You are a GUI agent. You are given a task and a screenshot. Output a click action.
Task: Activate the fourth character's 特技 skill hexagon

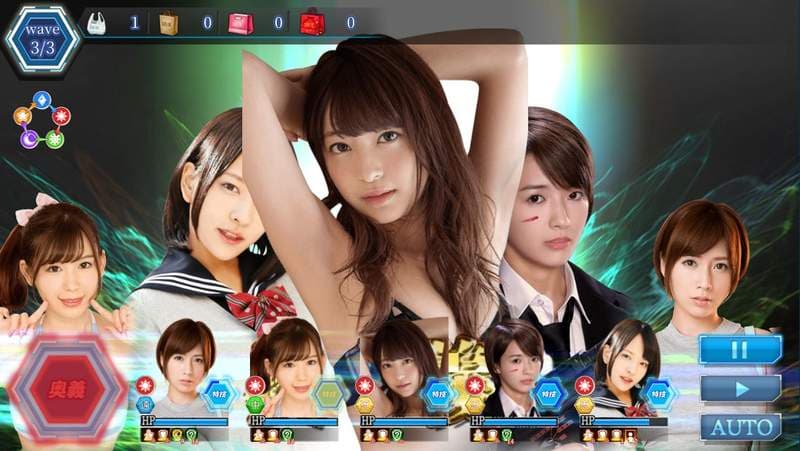coord(547,394)
